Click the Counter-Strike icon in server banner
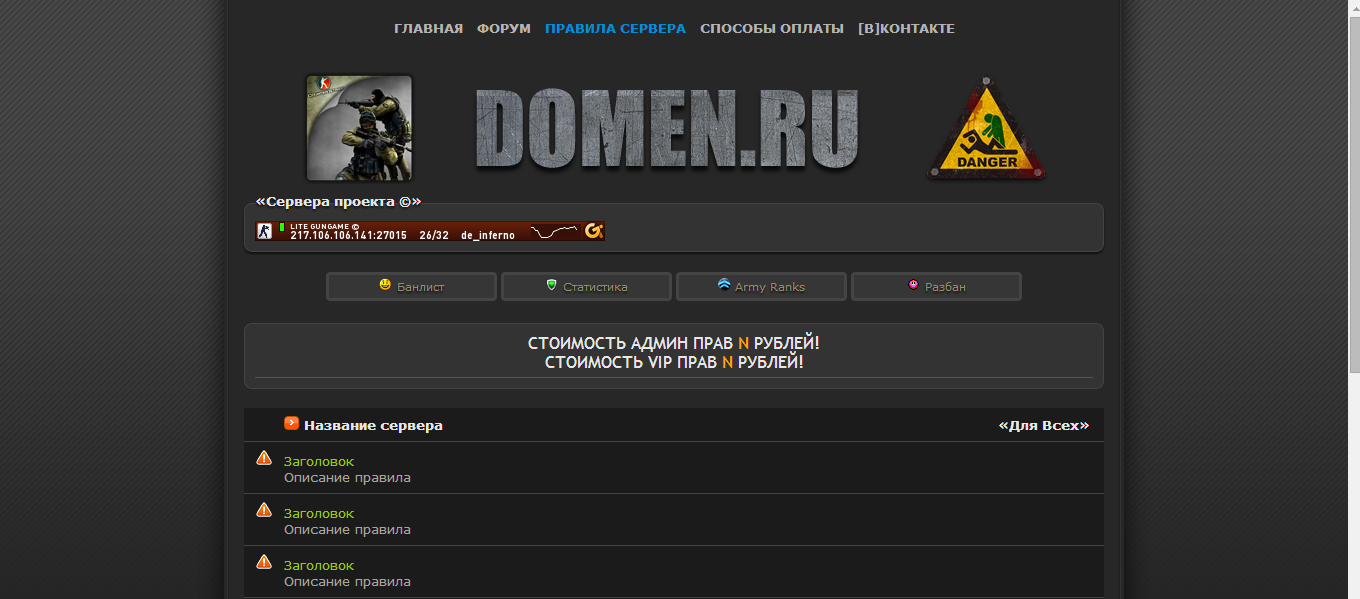Viewport: 1360px width, 599px height. [x=264, y=231]
